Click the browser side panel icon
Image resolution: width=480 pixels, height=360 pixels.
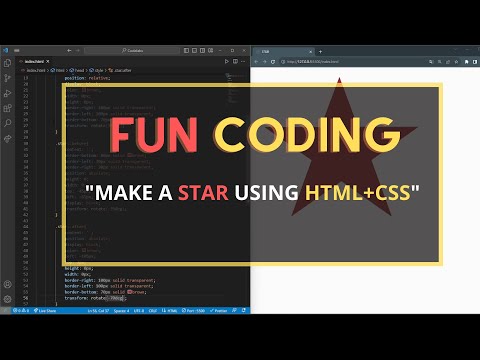(475, 62)
